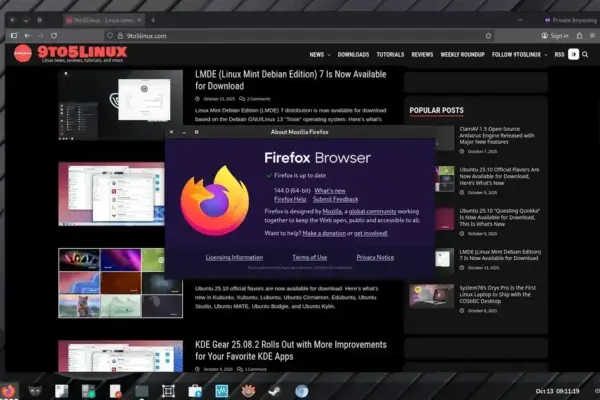
Task: Open Firefox extensions icon in toolbar
Action: click(x=579, y=36)
